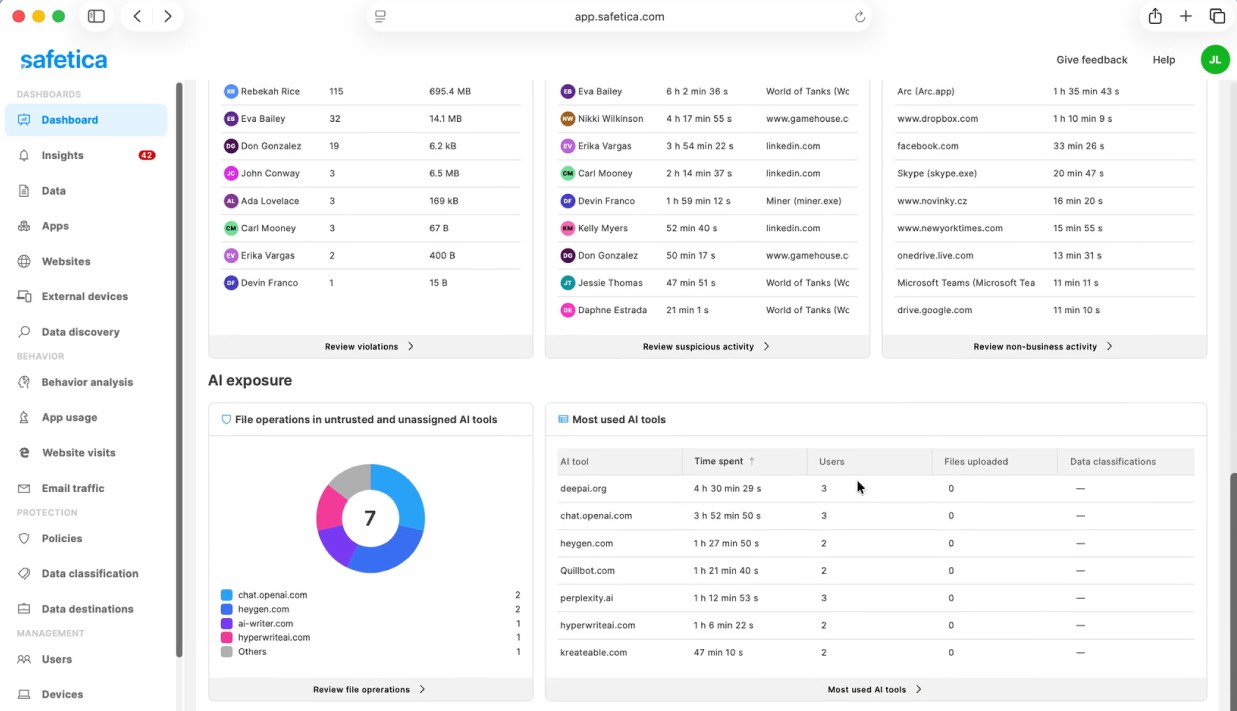This screenshot has height=711, width=1237.
Task: Reload page via address bar icon
Action: click(859, 16)
